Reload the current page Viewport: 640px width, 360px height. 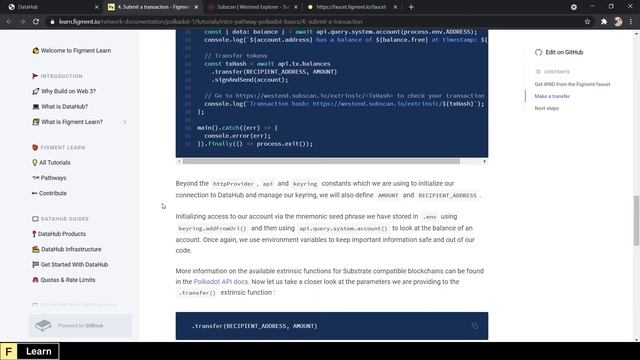pos(36,22)
